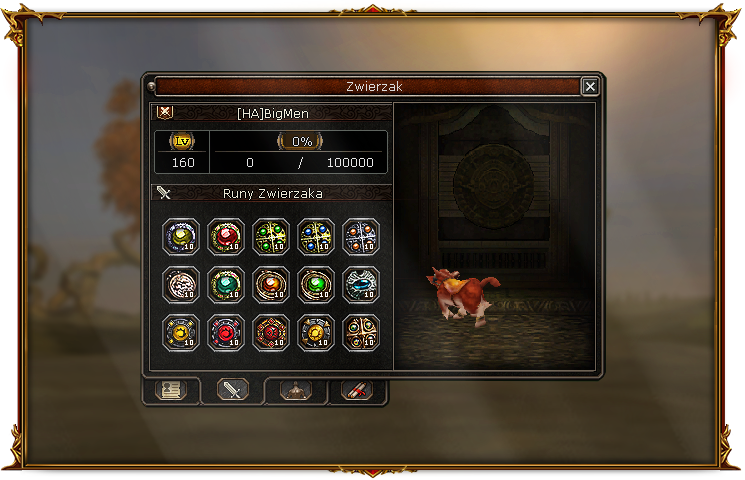Click the green gem gold-ring rune
The width and height of the screenshot is (745, 480).
point(316,285)
